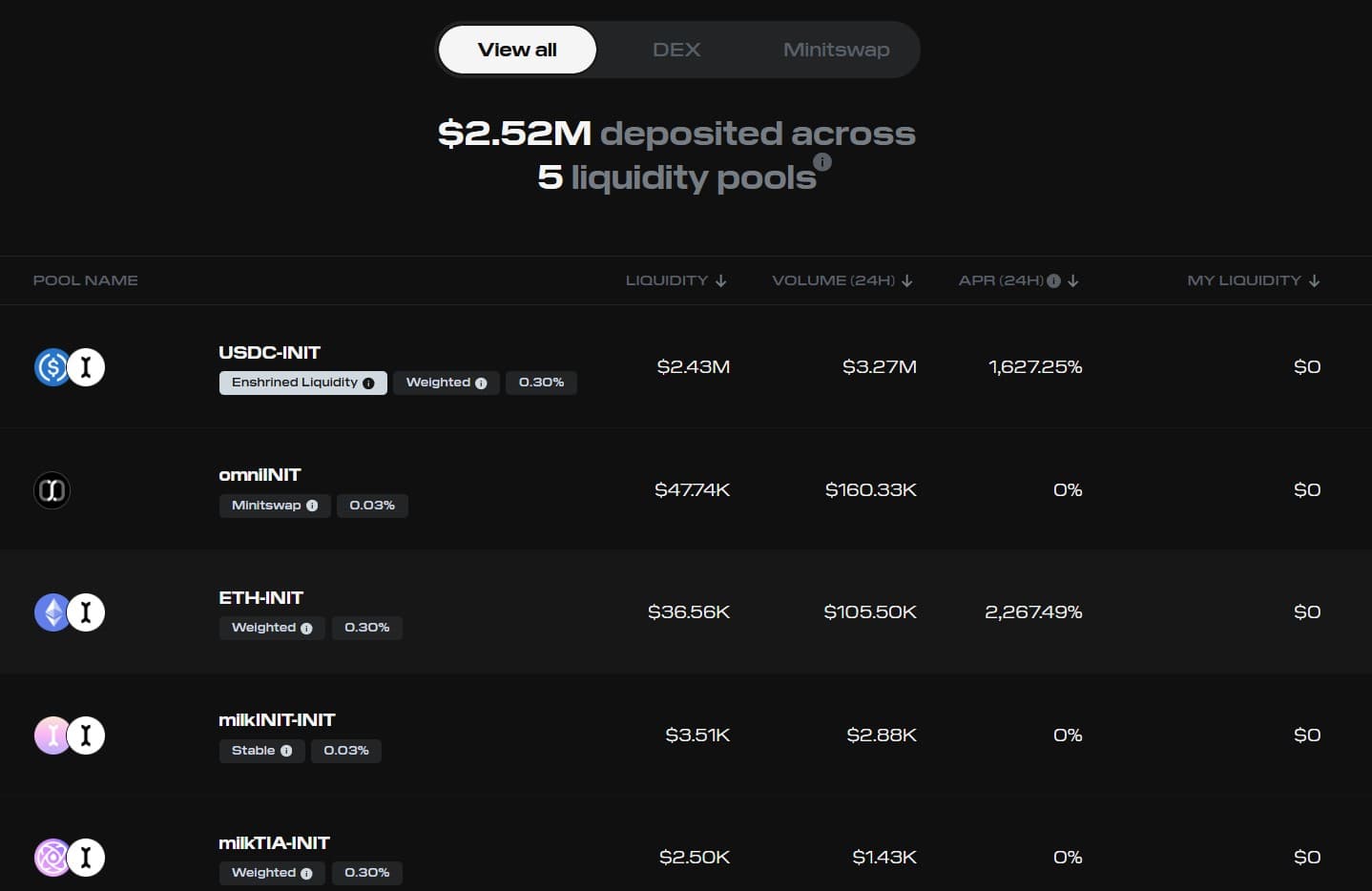Viewport: 1372px width, 891px height.
Task: Open the USDC-INIT pool name link
Action: coord(269,353)
